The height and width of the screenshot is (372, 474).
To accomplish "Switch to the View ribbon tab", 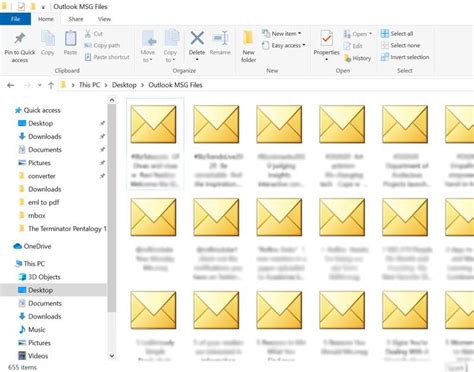I will click(104, 19).
